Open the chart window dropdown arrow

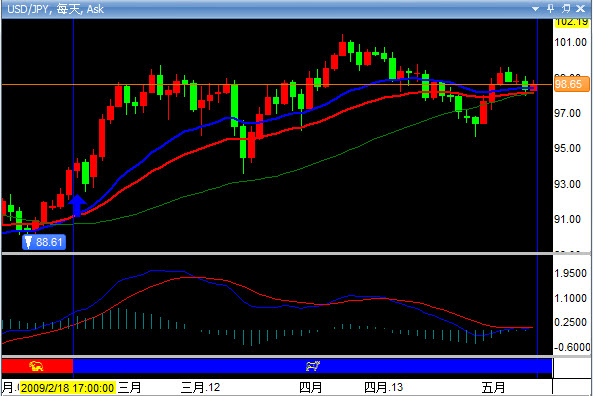(535, 9)
